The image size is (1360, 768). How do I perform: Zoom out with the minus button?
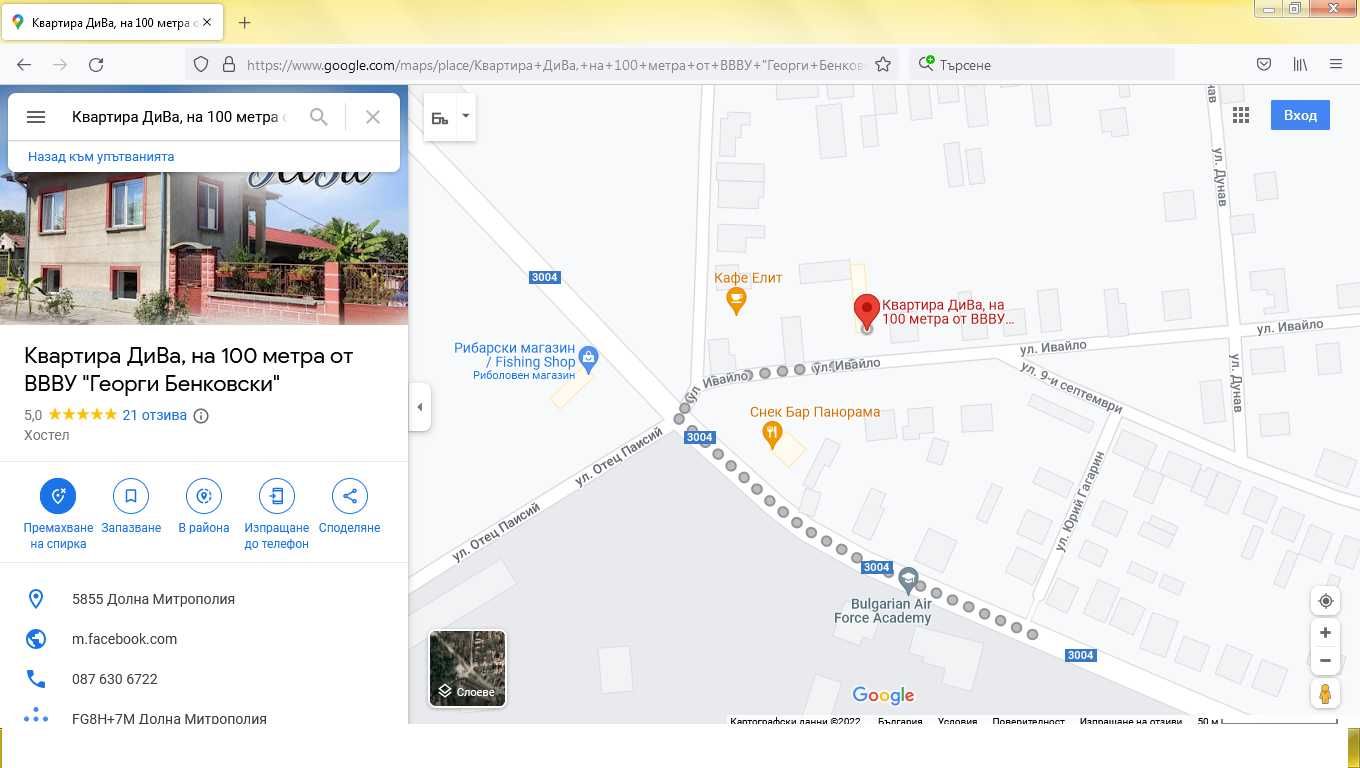1326,660
